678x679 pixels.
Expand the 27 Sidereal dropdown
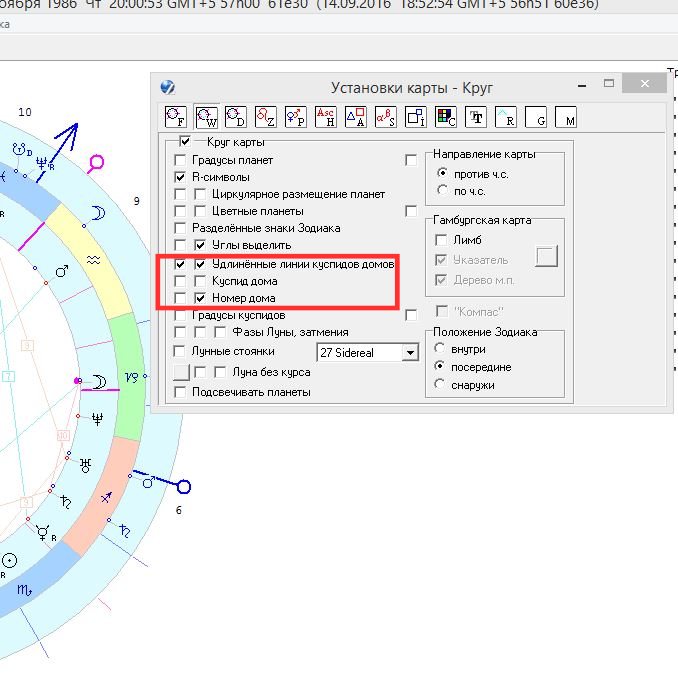(409, 352)
